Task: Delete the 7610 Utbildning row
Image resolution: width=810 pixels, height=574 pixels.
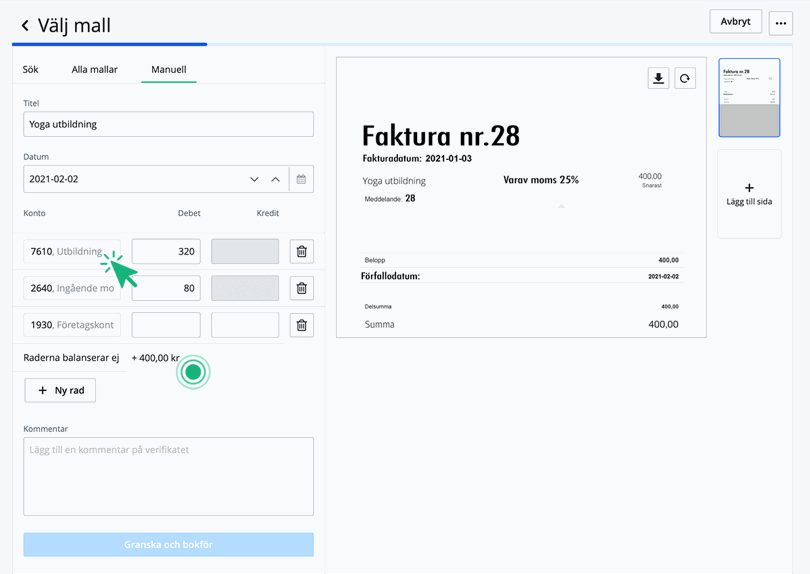Action: pyautogui.click(x=301, y=252)
